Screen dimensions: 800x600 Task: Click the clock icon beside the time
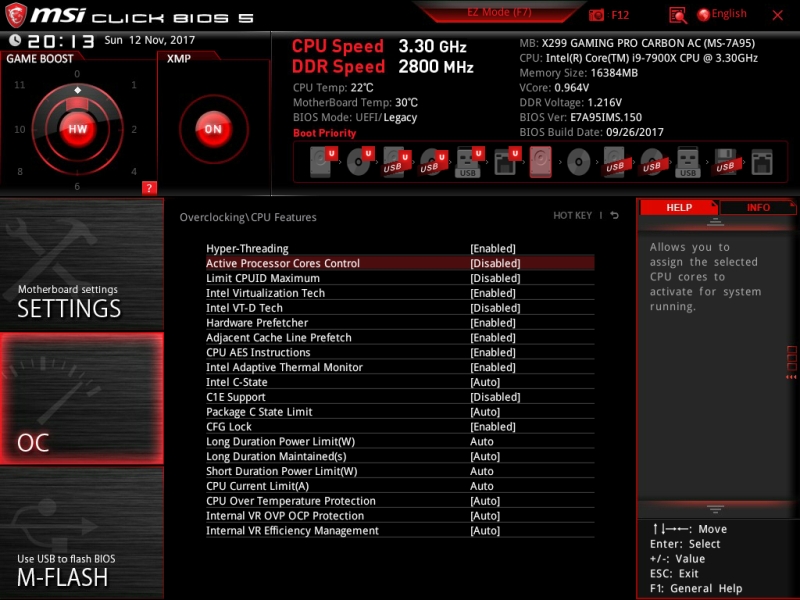coord(15,40)
